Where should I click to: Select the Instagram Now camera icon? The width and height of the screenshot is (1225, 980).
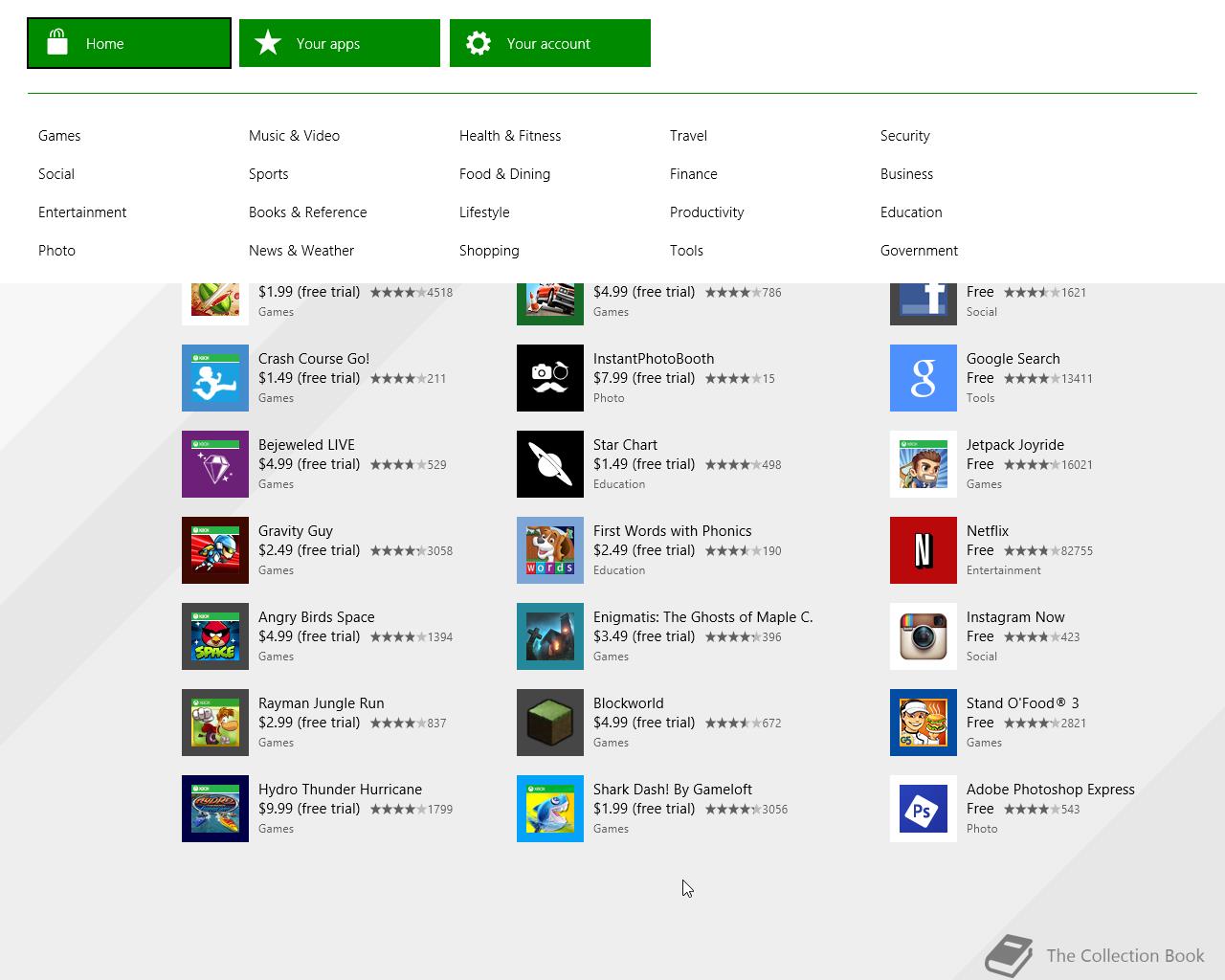pyautogui.click(x=924, y=636)
